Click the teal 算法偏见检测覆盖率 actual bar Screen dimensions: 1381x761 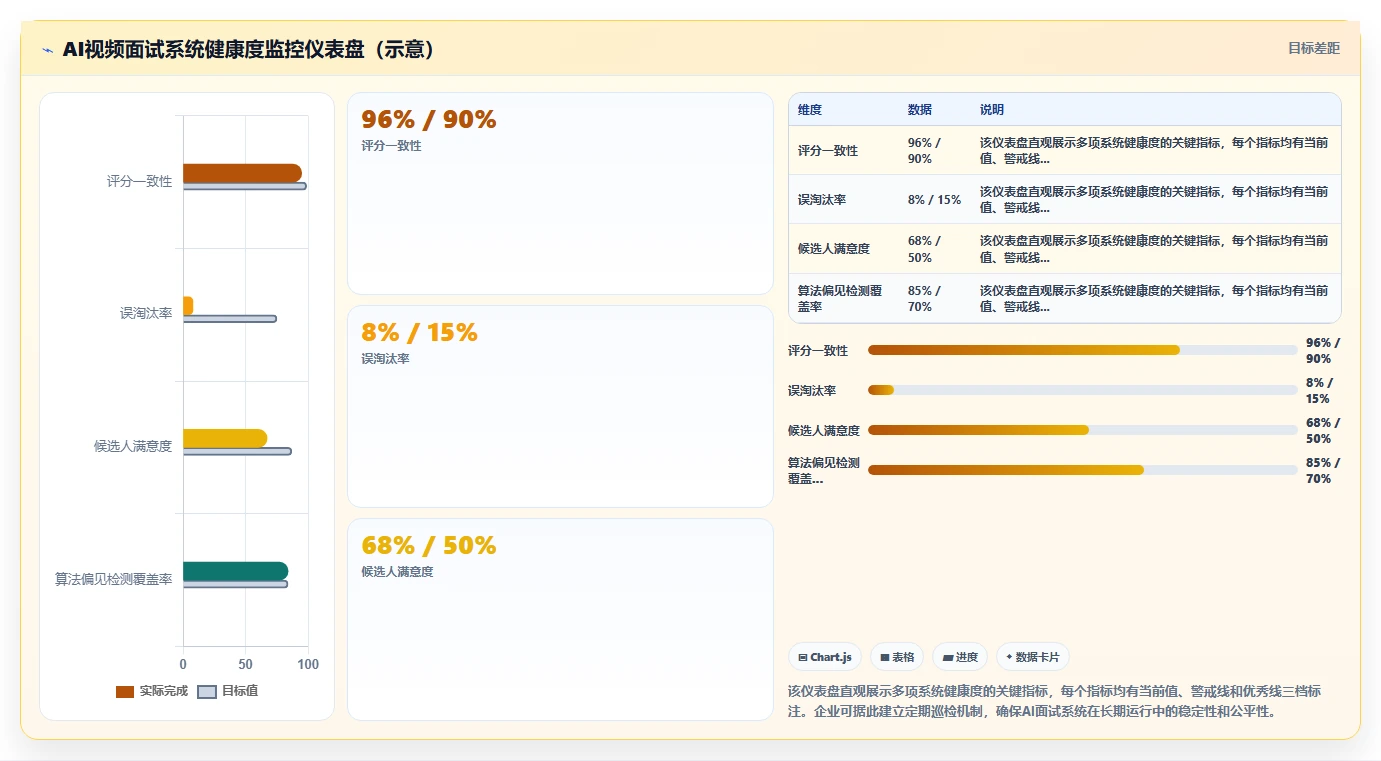click(x=235, y=571)
